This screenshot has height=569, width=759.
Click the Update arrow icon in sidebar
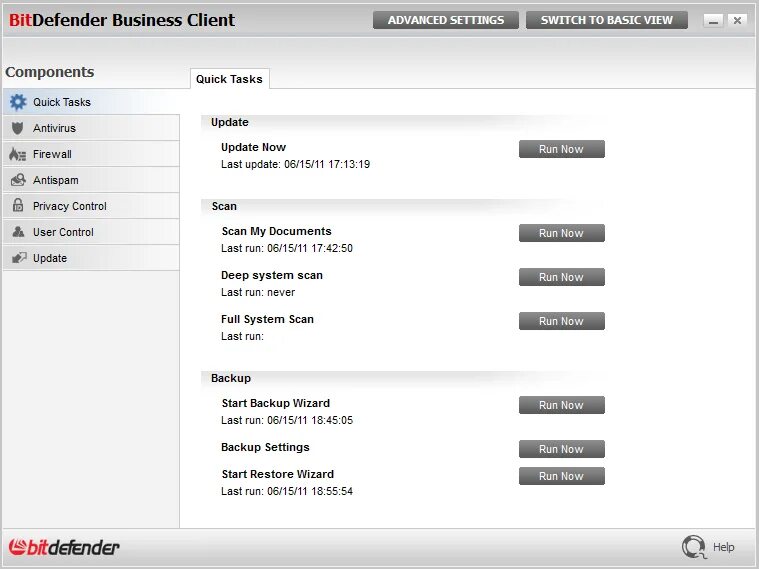pos(19,258)
